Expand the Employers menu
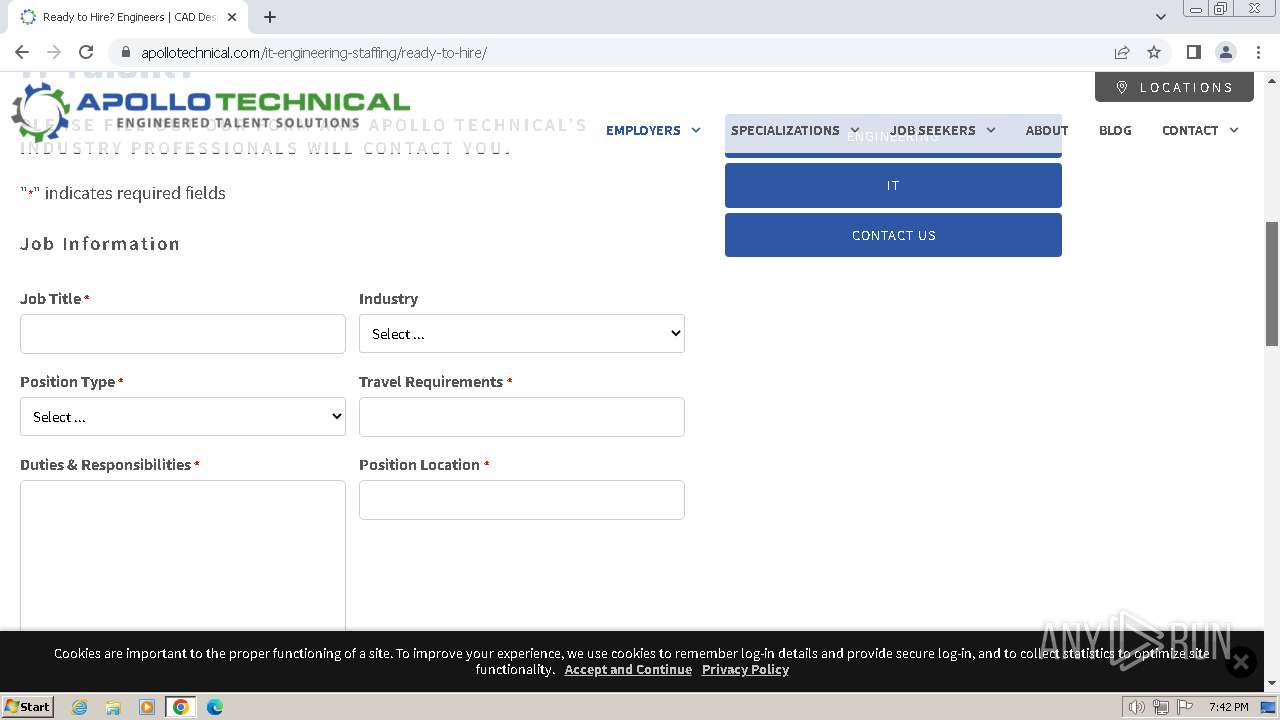Viewport: 1280px width, 720px height. pos(653,130)
